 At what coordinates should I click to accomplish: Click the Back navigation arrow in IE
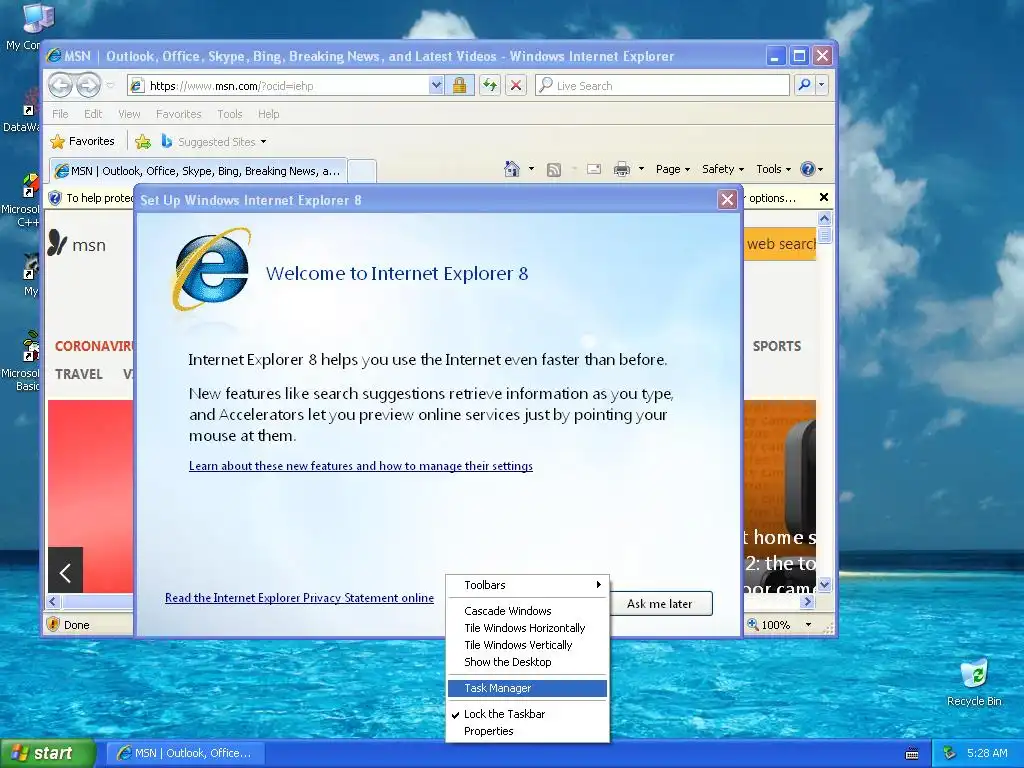coord(61,85)
